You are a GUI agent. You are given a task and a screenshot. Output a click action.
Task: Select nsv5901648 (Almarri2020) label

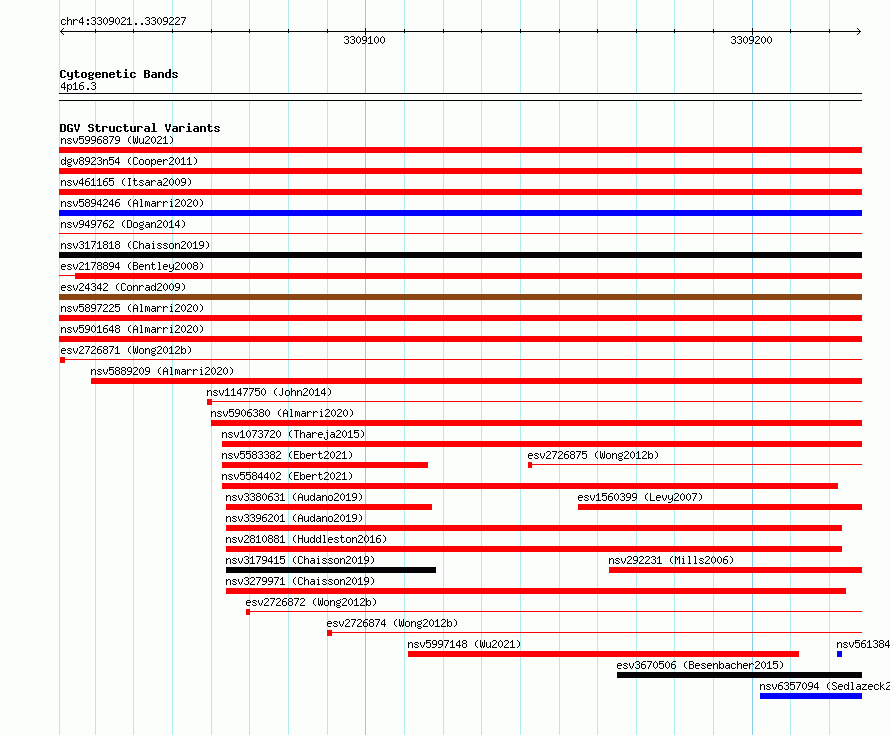click(x=132, y=329)
